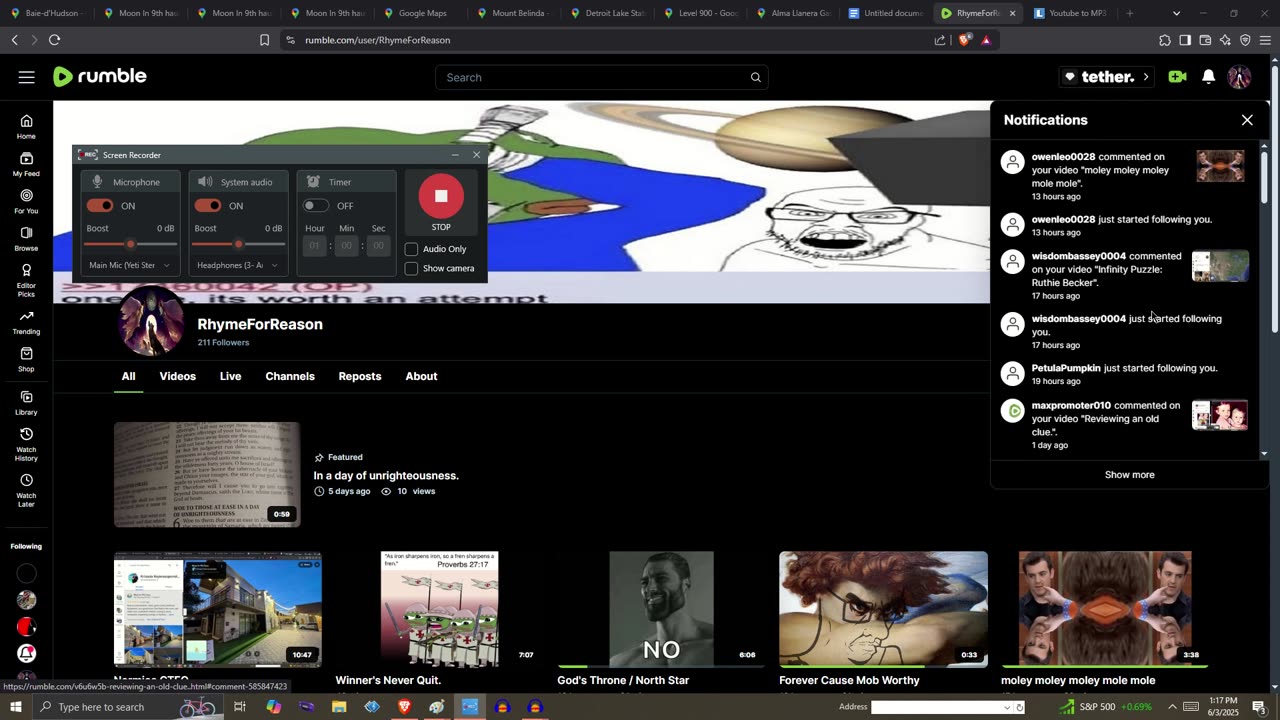This screenshot has width=1280, height=720.
Task: Open the profile avatar in the header
Action: coord(1239,77)
